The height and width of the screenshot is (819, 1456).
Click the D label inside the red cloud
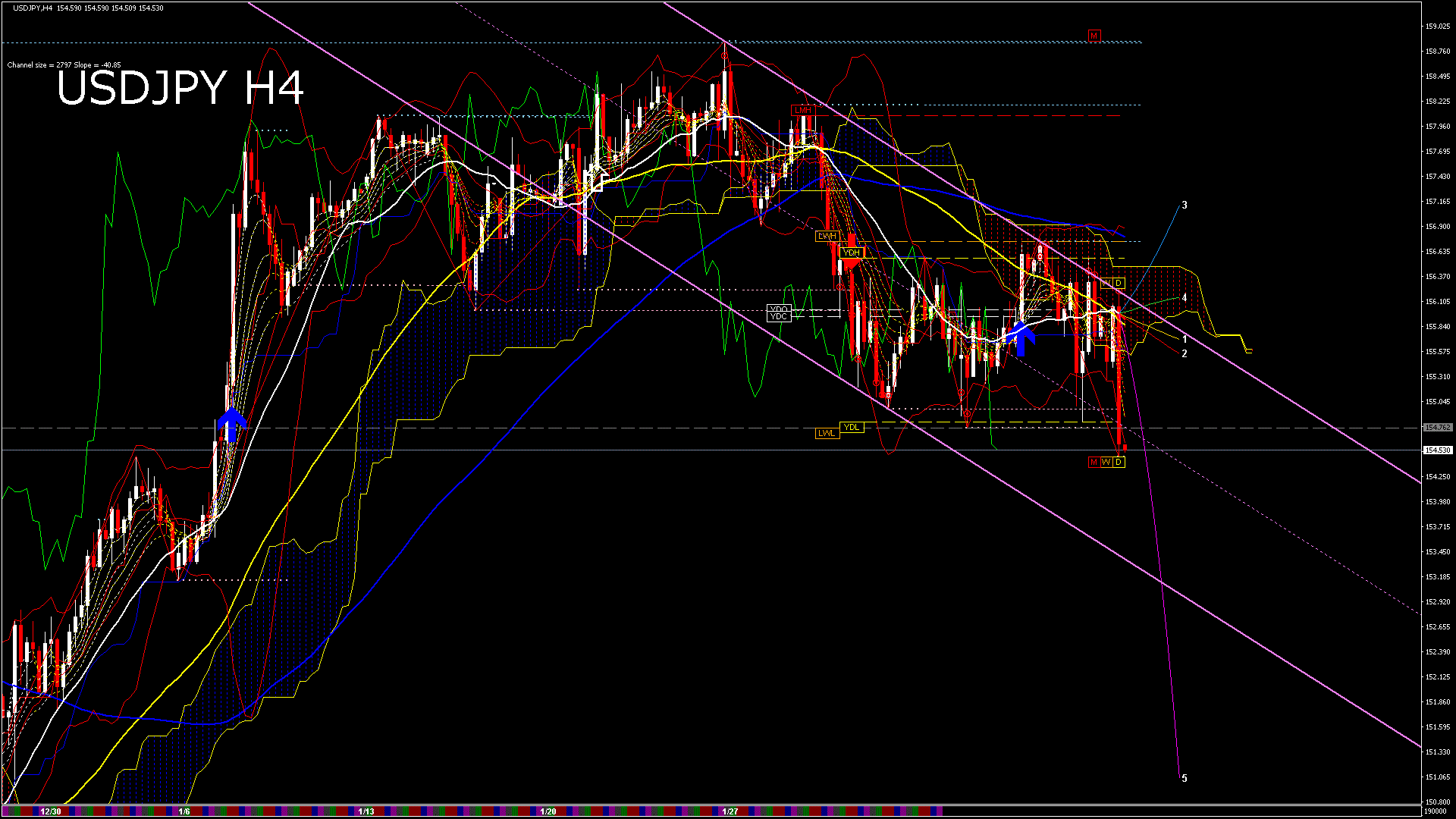1119,284
